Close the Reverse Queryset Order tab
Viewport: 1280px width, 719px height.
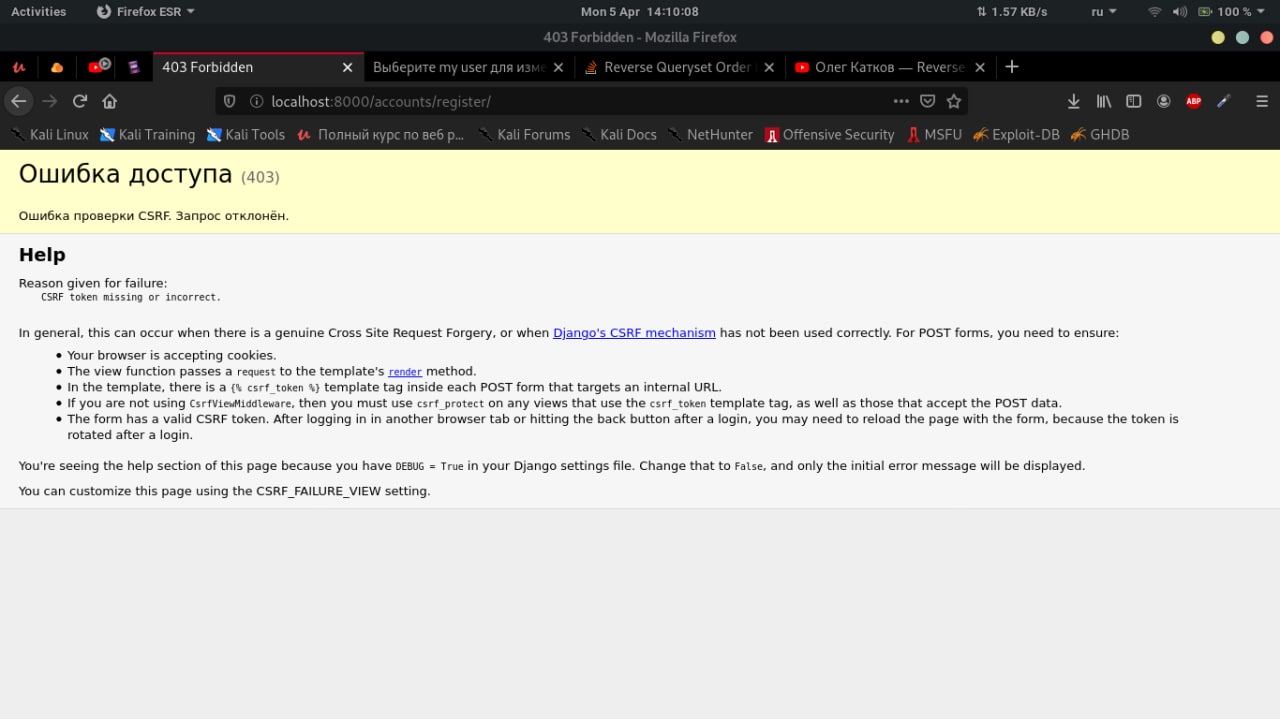(769, 67)
